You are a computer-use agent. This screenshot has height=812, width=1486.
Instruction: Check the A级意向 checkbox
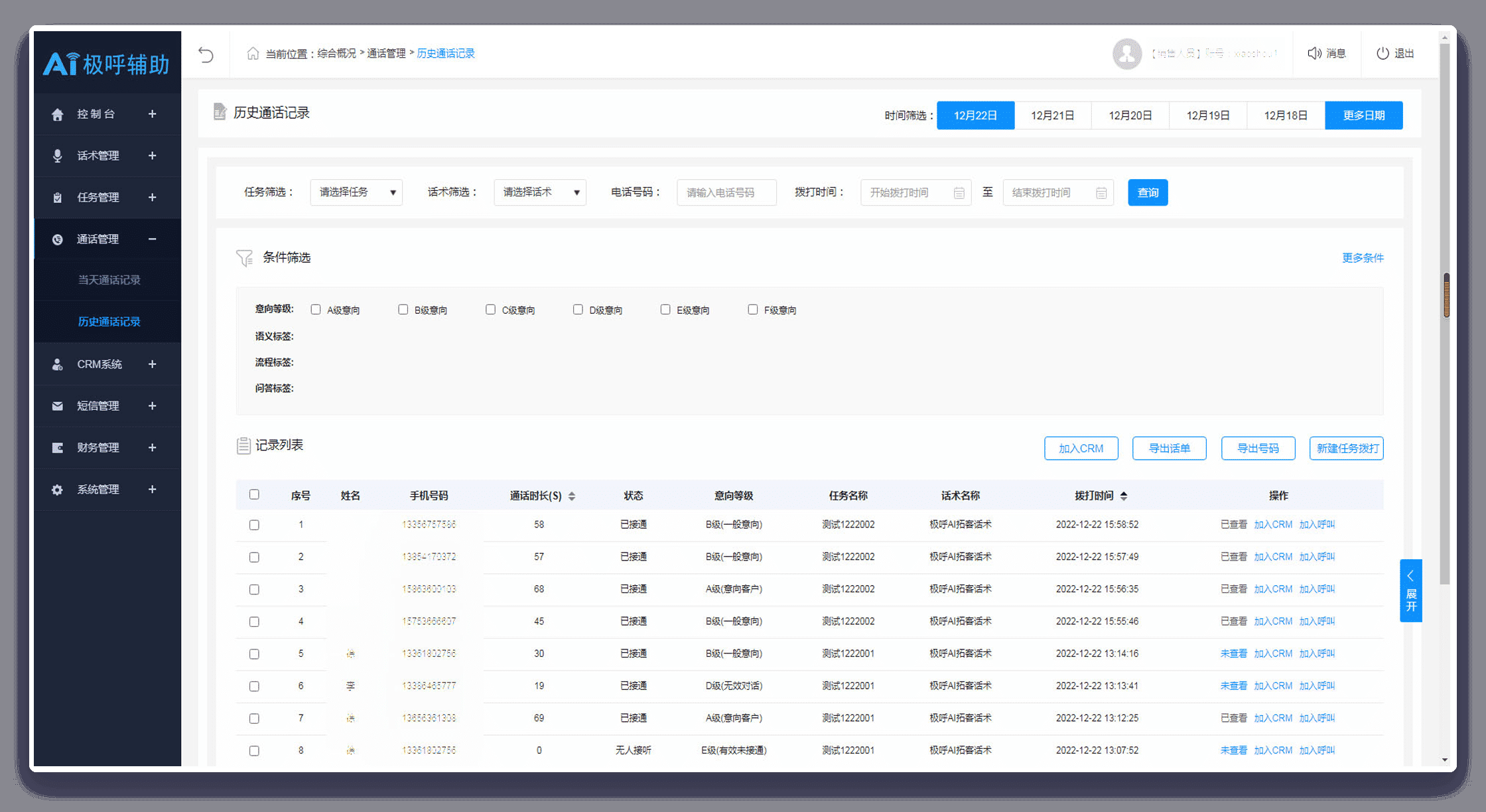pyautogui.click(x=316, y=310)
